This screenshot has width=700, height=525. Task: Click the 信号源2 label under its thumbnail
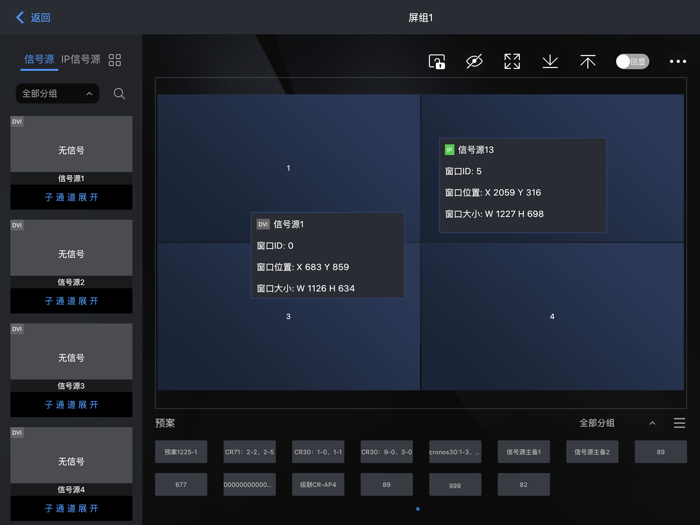pyautogui.click(x=71, y=282)
